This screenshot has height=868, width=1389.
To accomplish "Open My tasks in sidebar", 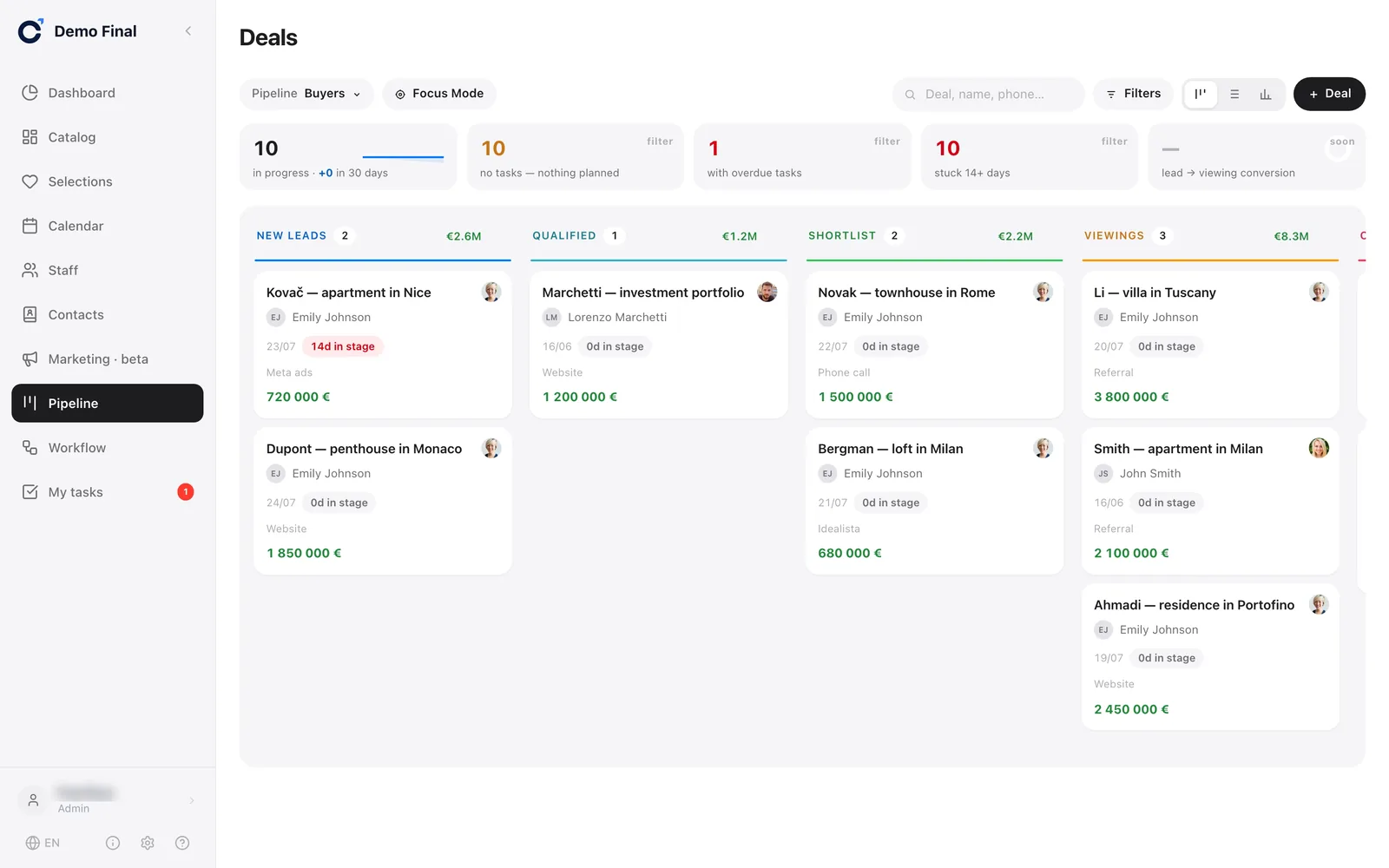I will tap(107, 492).
